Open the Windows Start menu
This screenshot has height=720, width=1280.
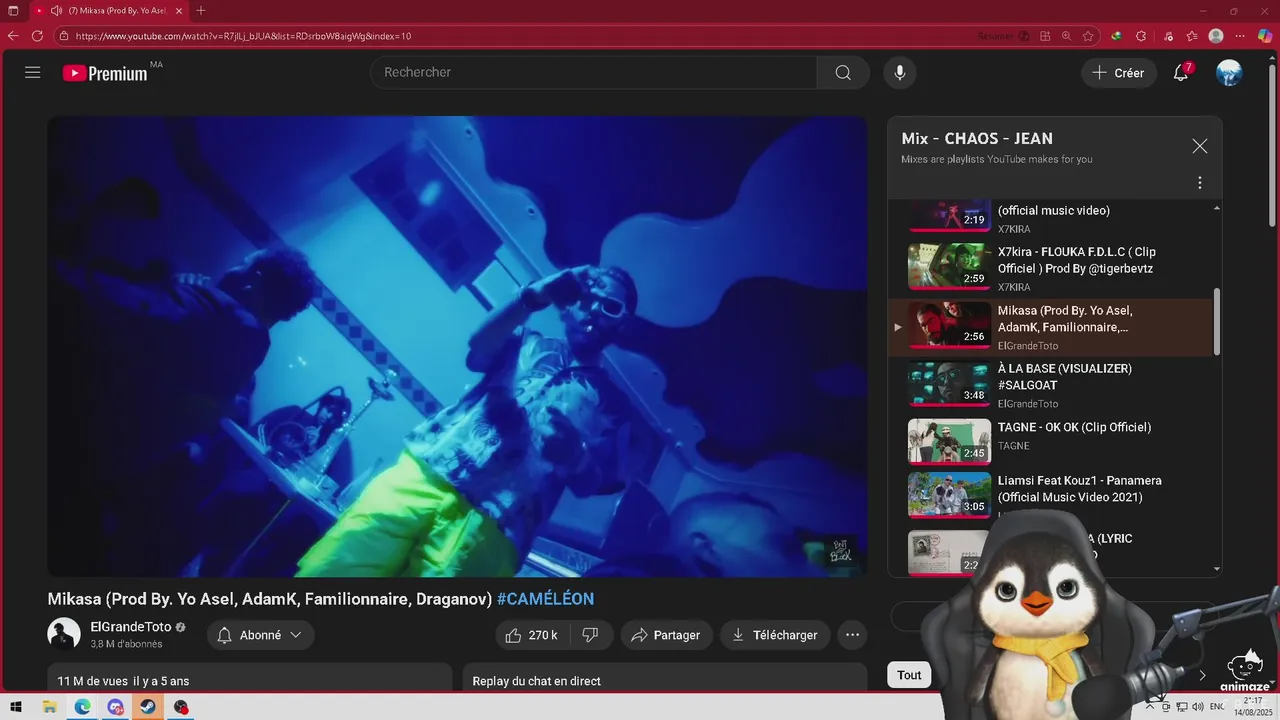pos(16,707)
